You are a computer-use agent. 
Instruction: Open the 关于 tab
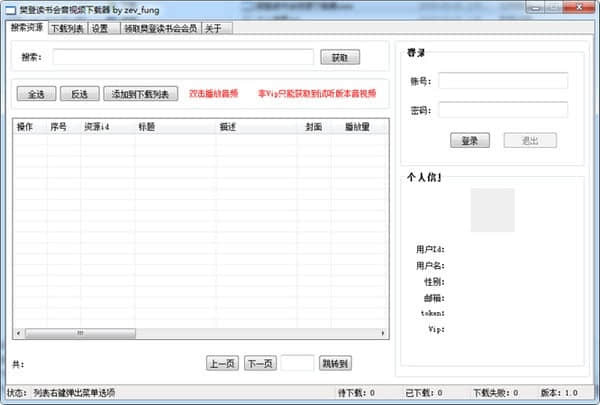tap(217, 29)
